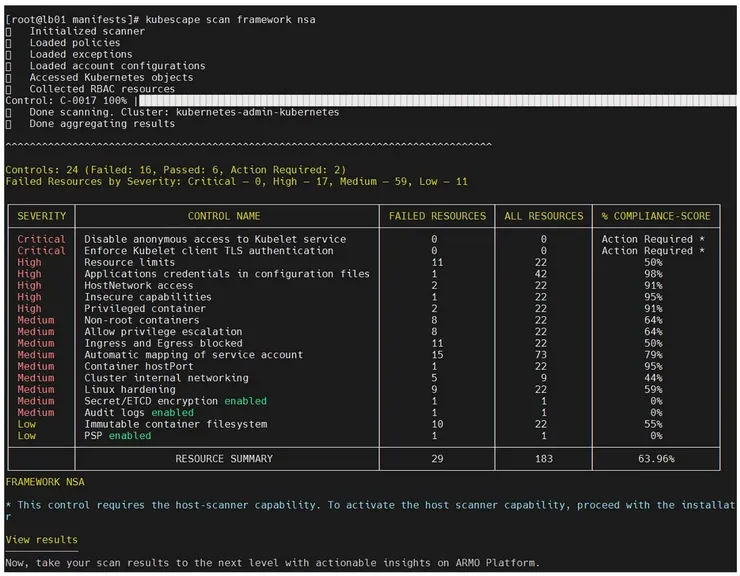Select 'Applications credentials in configuration files' control

click(227, 274)
